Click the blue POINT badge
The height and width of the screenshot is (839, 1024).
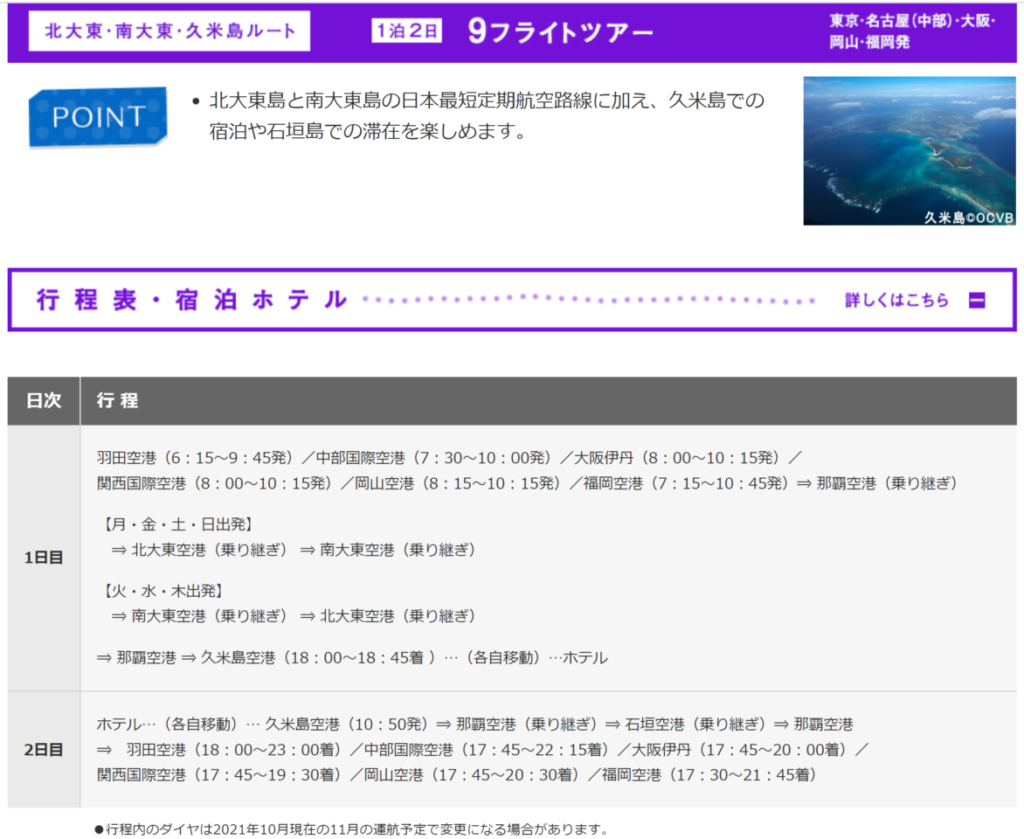click(98, 117)
